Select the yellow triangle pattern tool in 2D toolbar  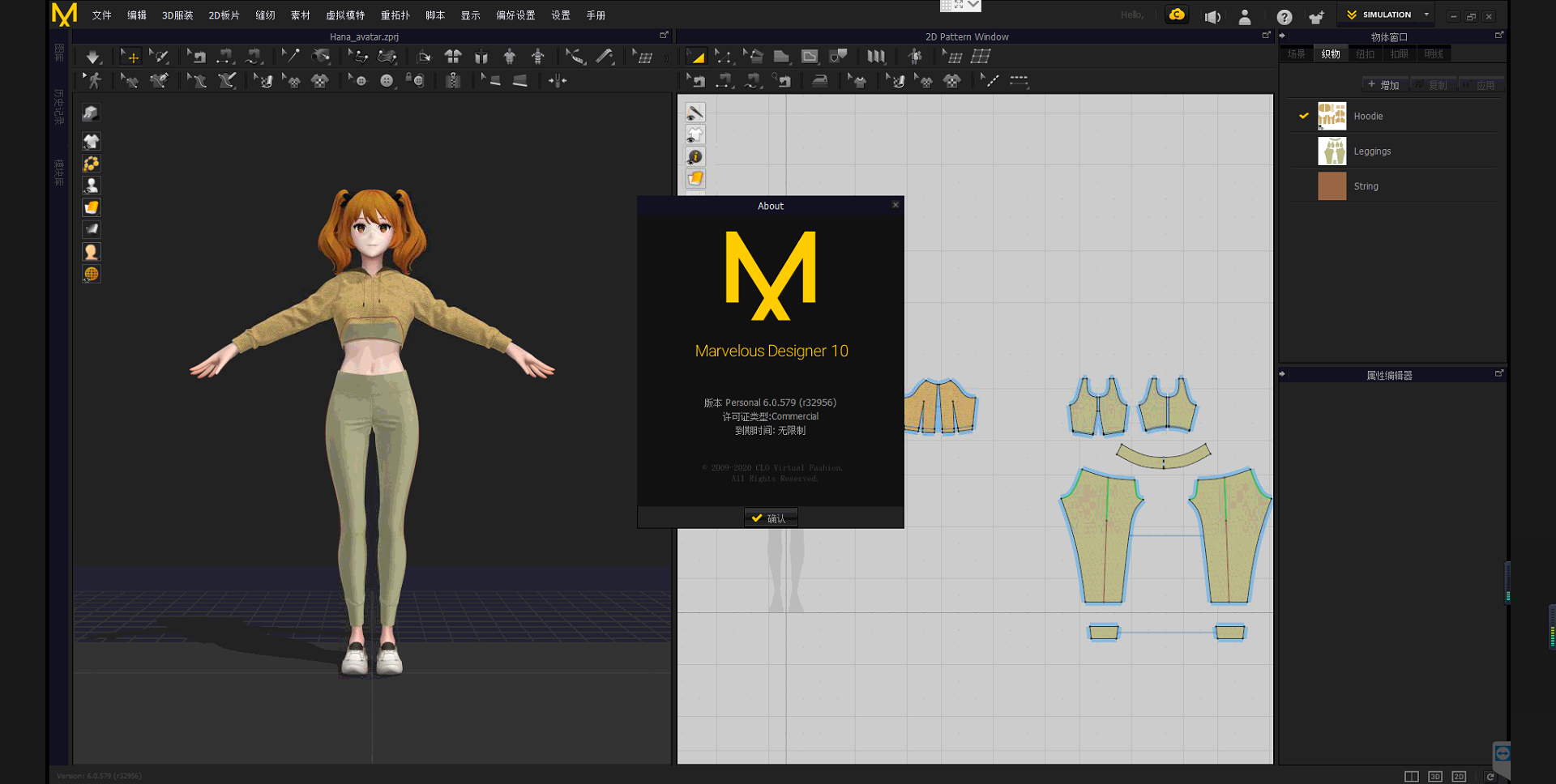click(696, 57)
